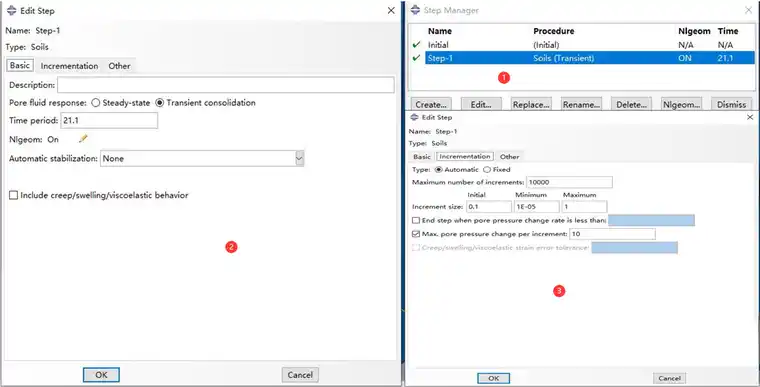Select Transient consolidation radio button
The image size is (760, 387).
click(159, 103)
